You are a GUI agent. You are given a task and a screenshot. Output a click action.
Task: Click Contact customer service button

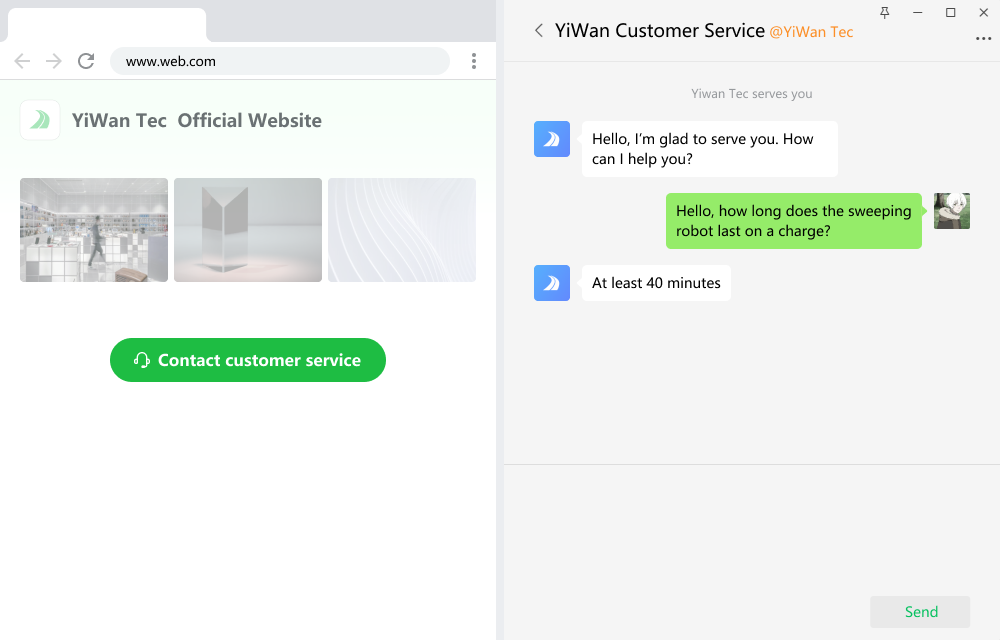pos(248,360)
